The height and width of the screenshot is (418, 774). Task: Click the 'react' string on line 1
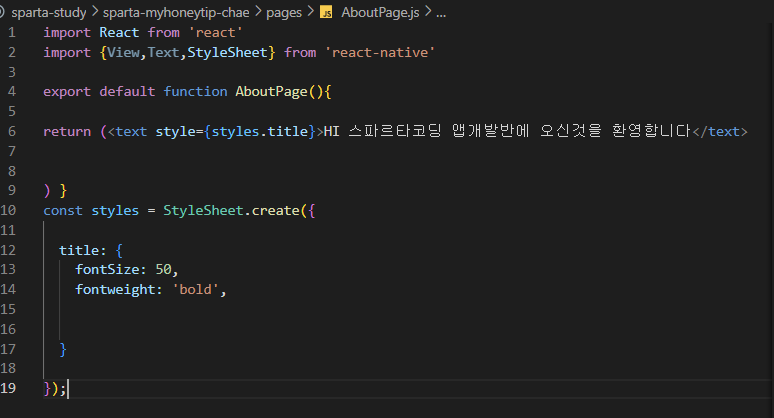point(216,33)
